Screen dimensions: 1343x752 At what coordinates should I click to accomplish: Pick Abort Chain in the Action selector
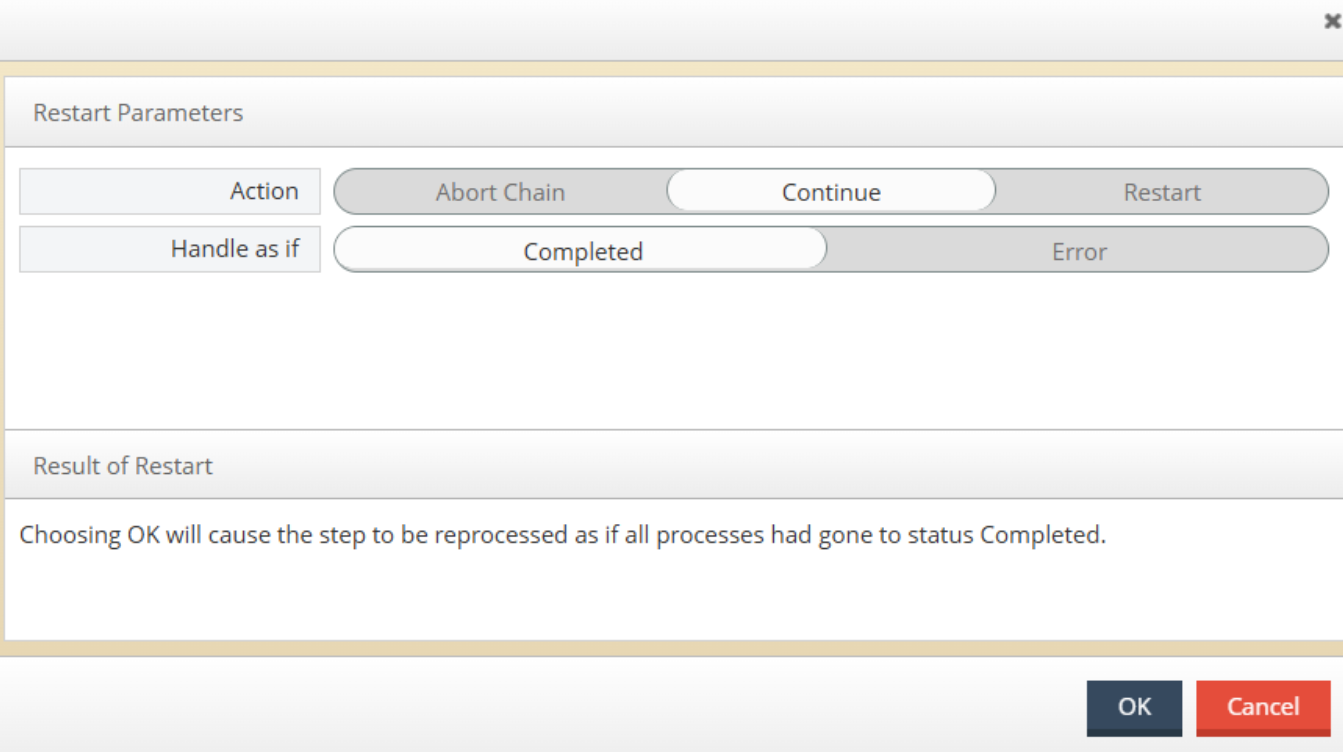500,192
